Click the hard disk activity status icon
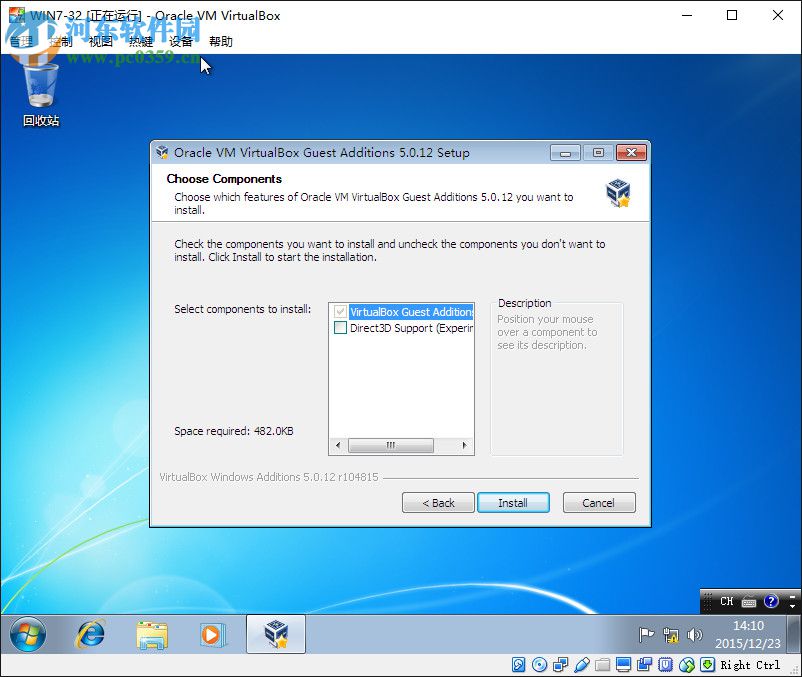This screenshot has height=677, width=802. tap(518, 665)
